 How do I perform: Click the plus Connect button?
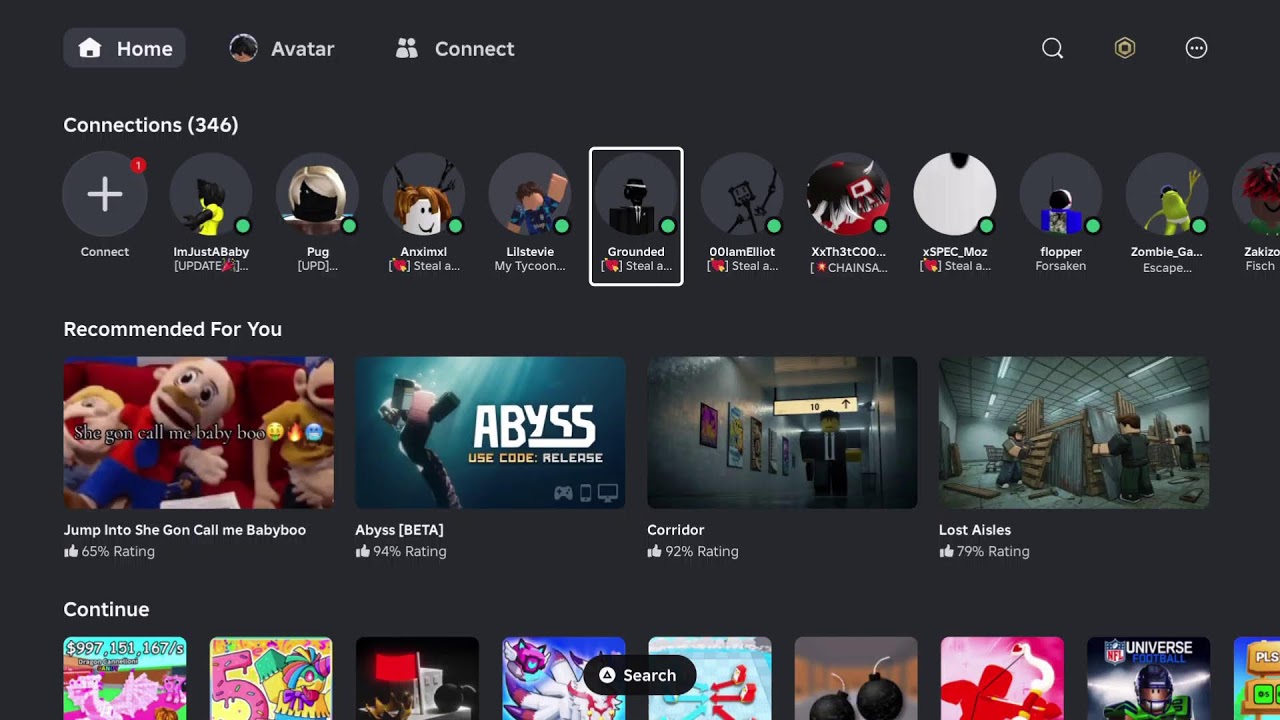pos(105,194)
